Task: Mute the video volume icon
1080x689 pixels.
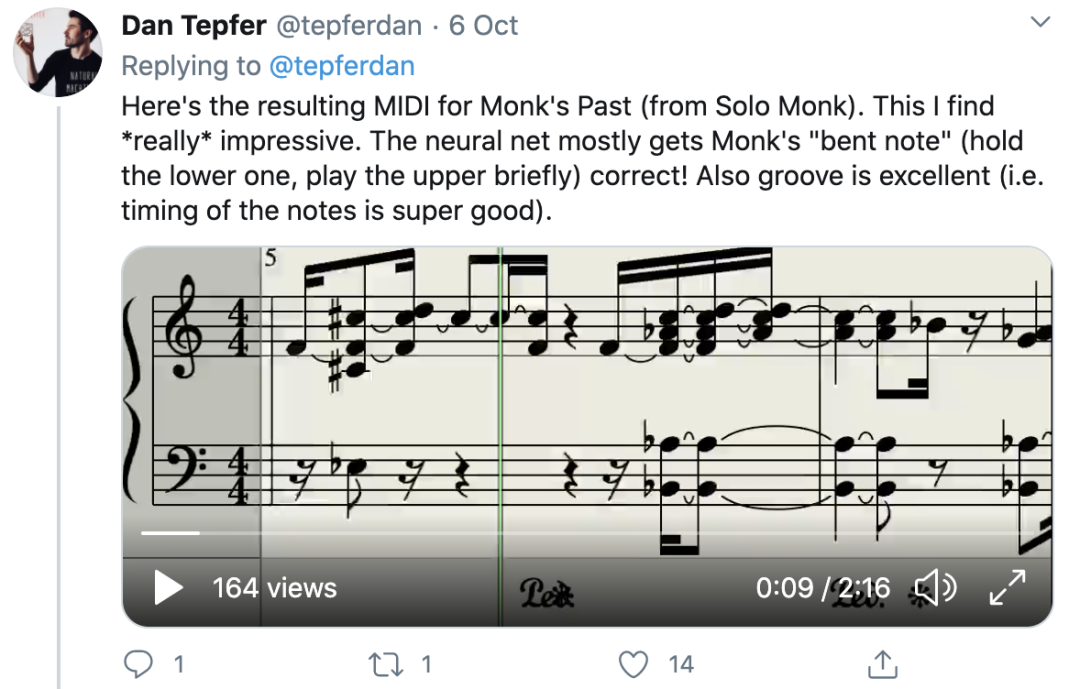Action: click(x=937, y=588)
